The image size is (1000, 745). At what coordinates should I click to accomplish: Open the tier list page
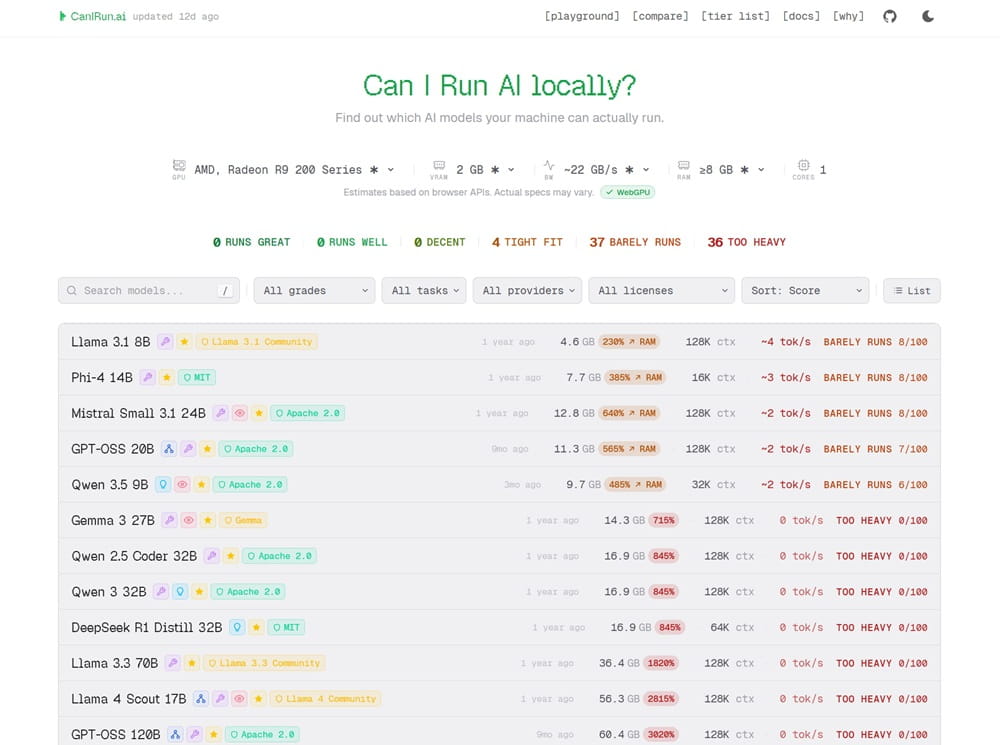point(735,17)
